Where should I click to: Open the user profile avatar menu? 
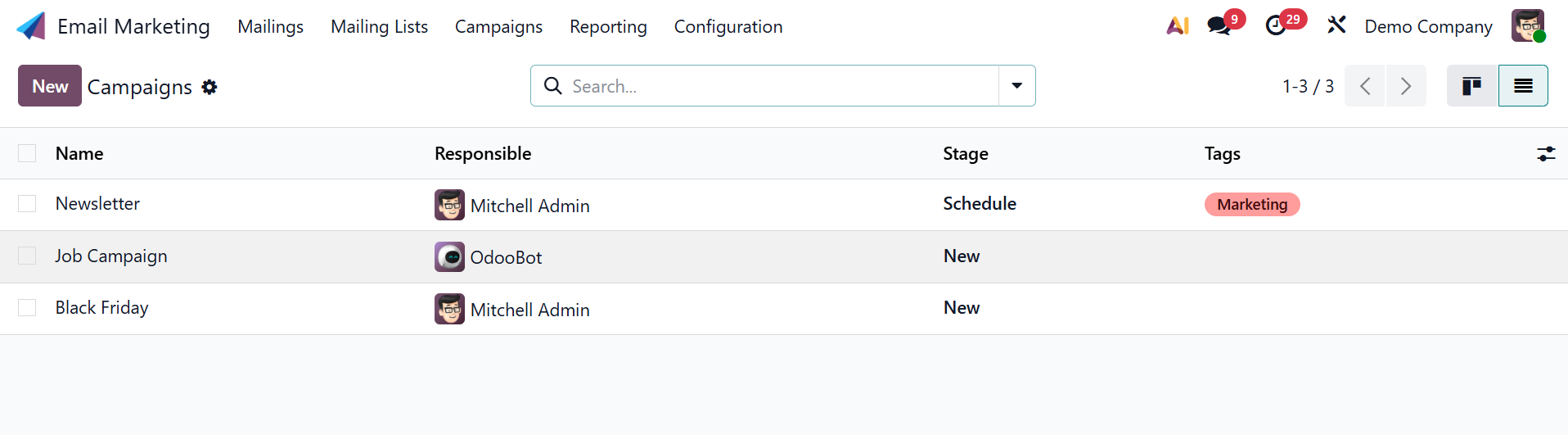1528,26
